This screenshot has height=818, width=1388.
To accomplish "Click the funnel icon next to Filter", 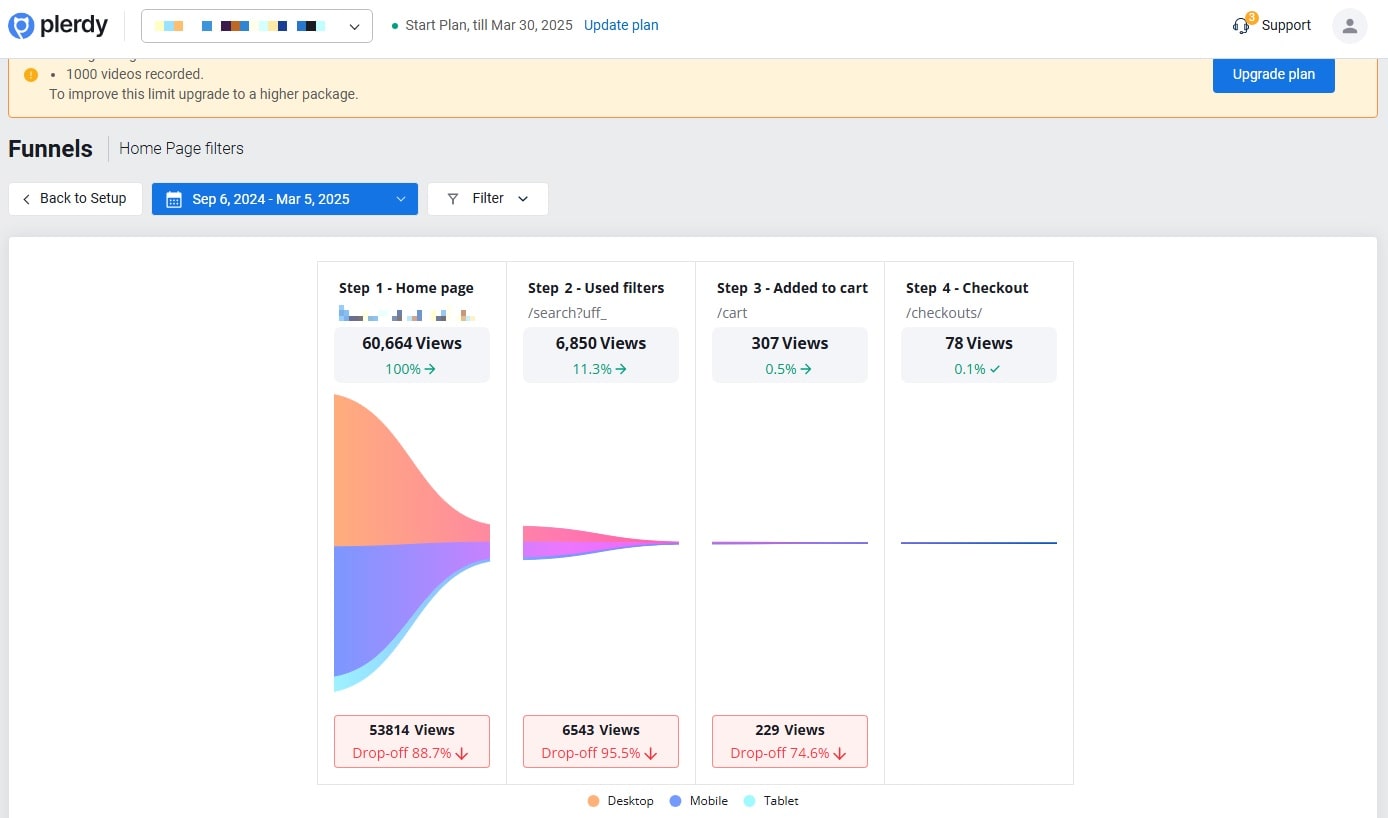I will pos(453,198).
